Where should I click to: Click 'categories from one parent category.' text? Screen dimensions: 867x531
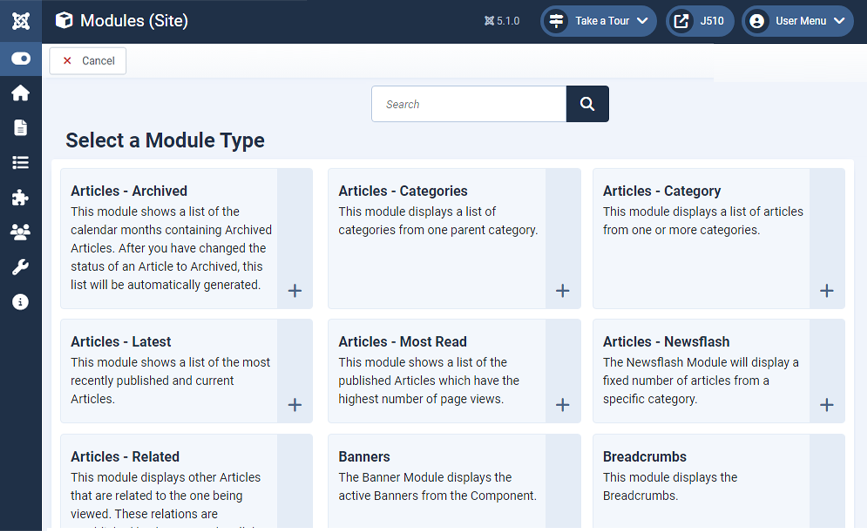click(x=438, y=230)
